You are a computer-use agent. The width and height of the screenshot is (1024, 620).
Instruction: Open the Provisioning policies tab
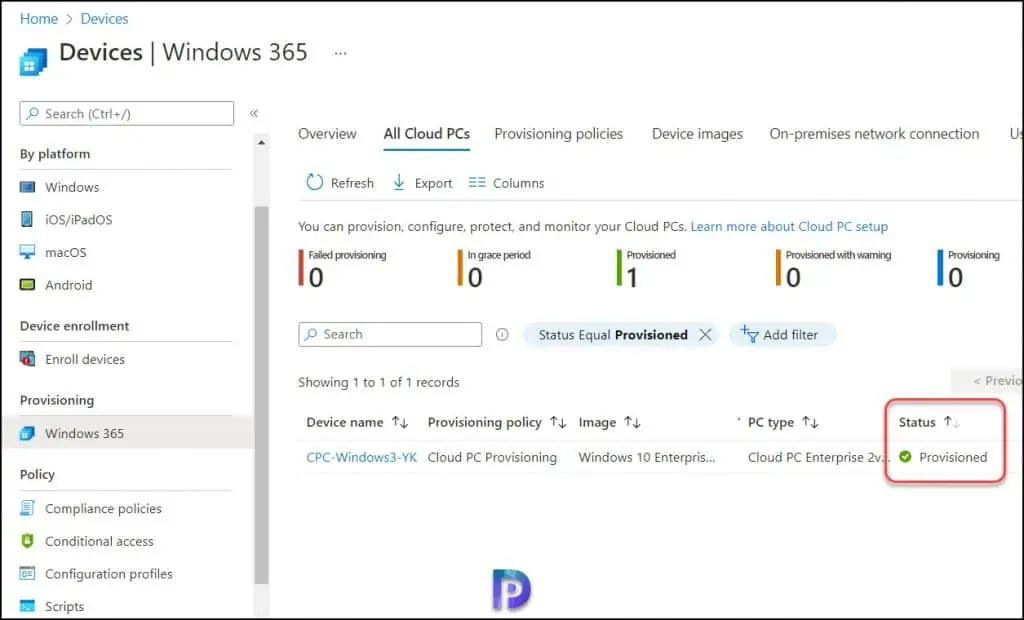coord(558,134)
